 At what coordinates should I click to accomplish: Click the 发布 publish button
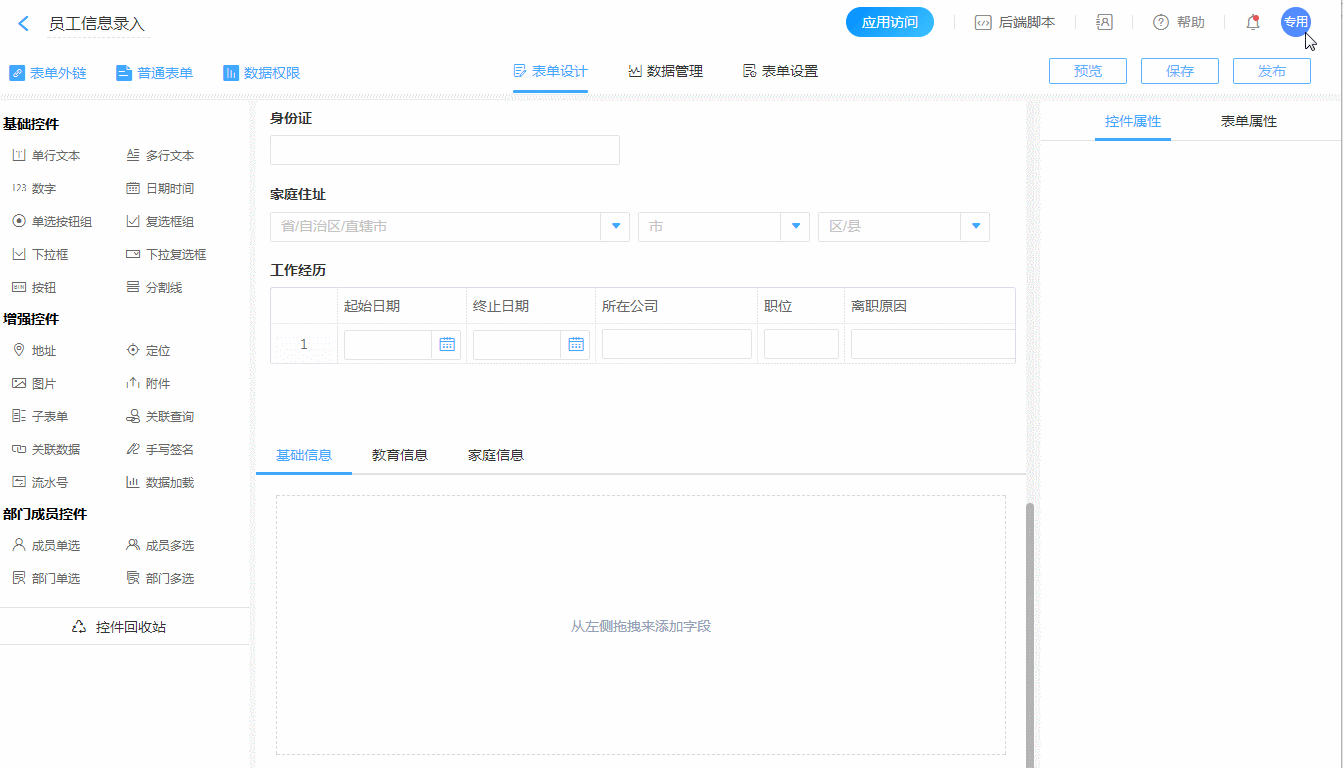[1271, 71]
